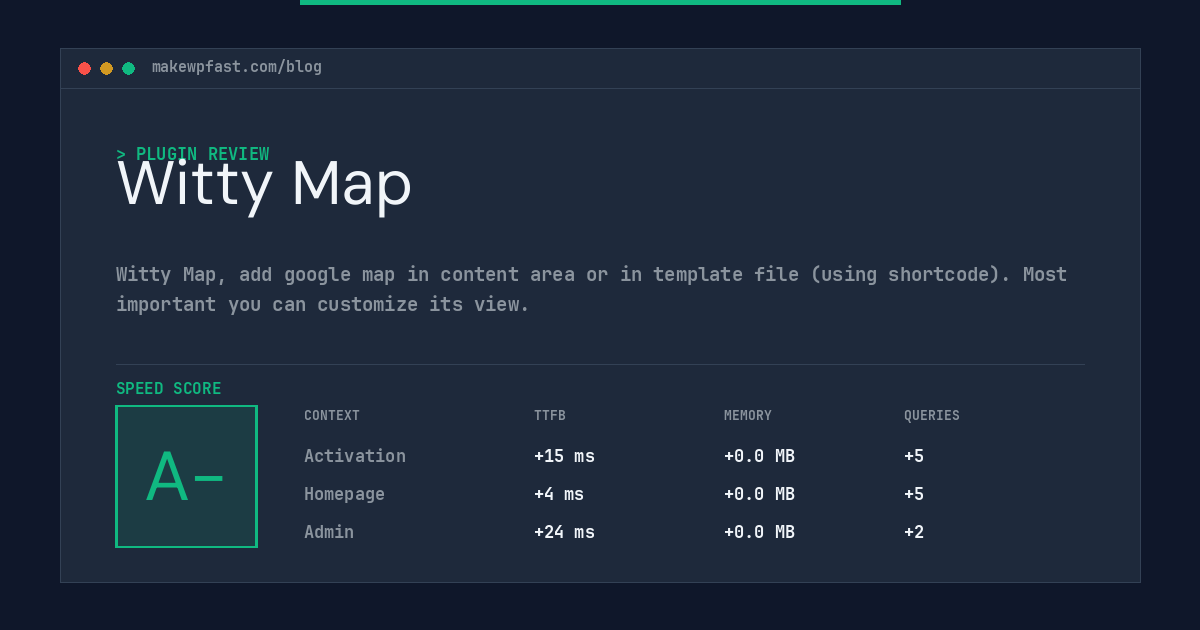The image size is (1200, 630).
Task: Click the TTFB column header
Action: (550, 416)
